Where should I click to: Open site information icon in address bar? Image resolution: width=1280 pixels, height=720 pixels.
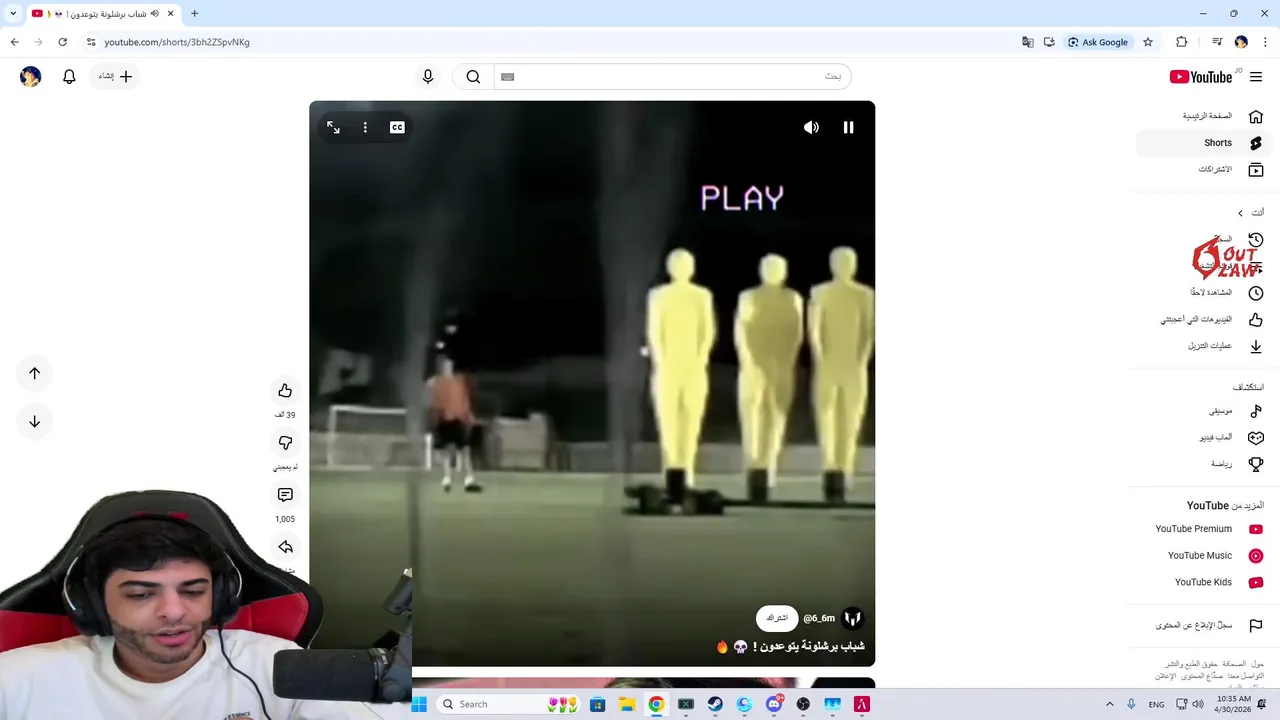[91, 42]
